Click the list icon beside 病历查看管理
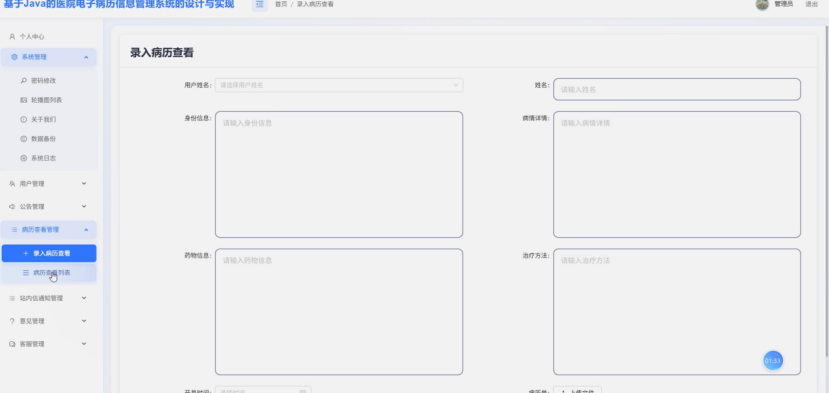The image size is (829, 393). coord(14,230)
